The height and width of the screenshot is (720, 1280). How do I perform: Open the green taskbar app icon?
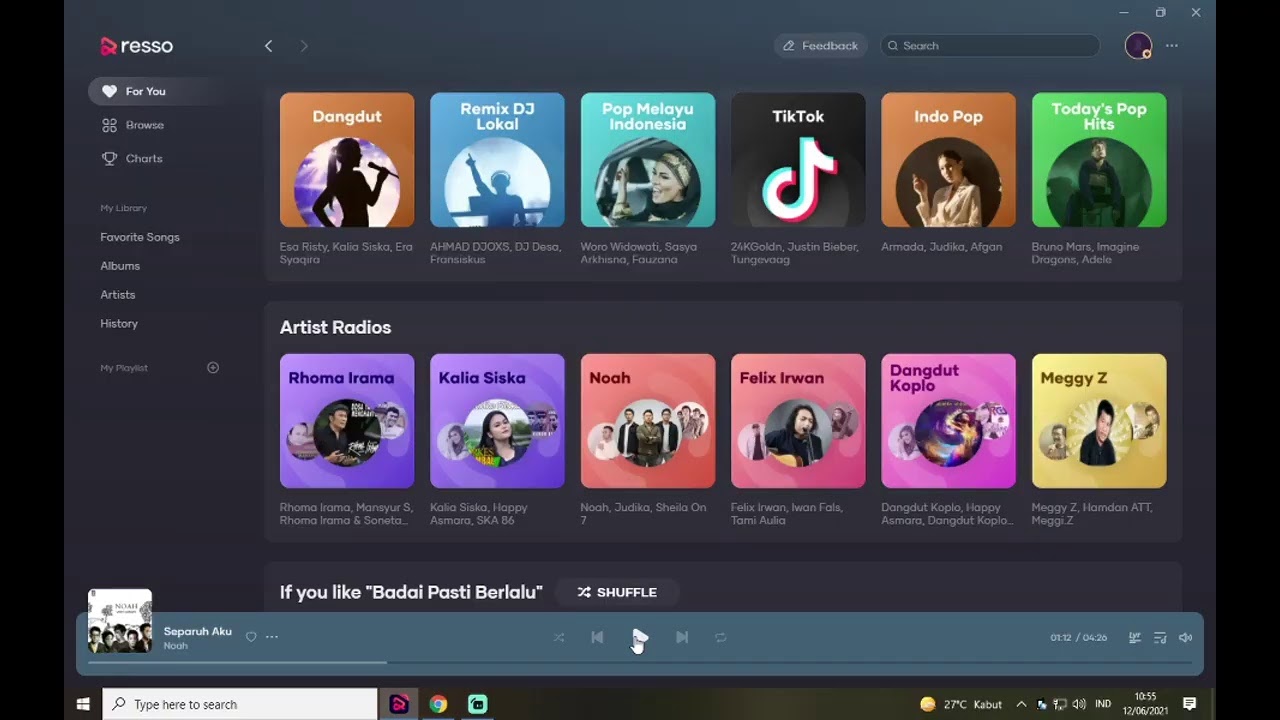pos(478,704)
